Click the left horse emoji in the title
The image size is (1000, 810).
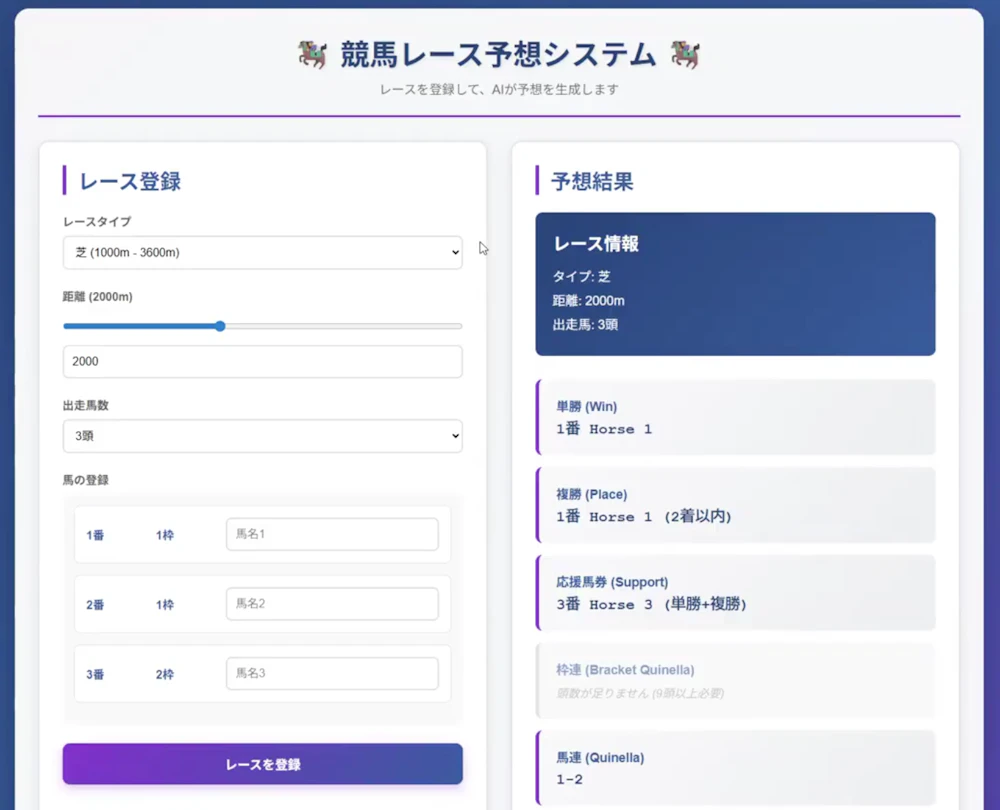[312, 55]
